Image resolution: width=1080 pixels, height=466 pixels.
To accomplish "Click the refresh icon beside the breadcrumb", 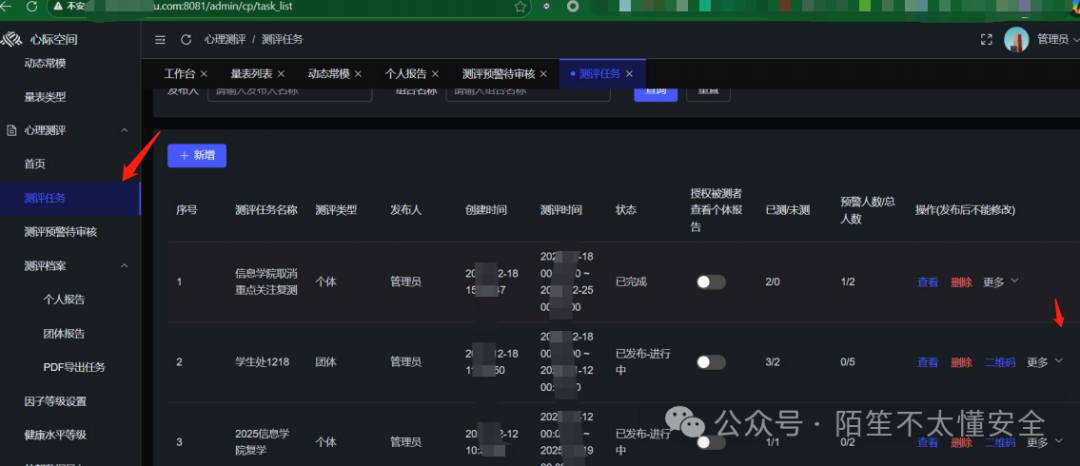I will coord(185,40).
